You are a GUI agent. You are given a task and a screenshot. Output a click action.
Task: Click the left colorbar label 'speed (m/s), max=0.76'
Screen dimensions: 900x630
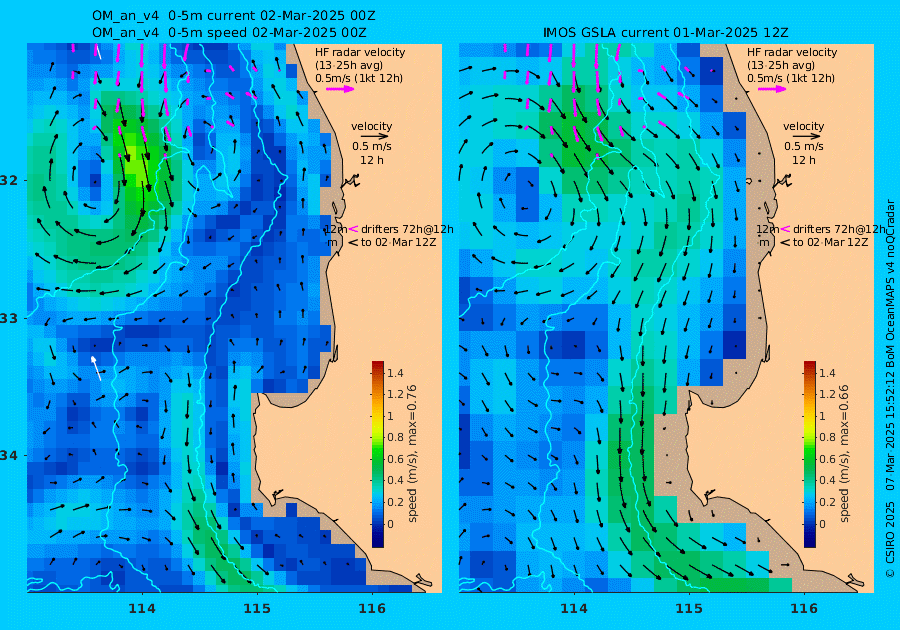412,453
